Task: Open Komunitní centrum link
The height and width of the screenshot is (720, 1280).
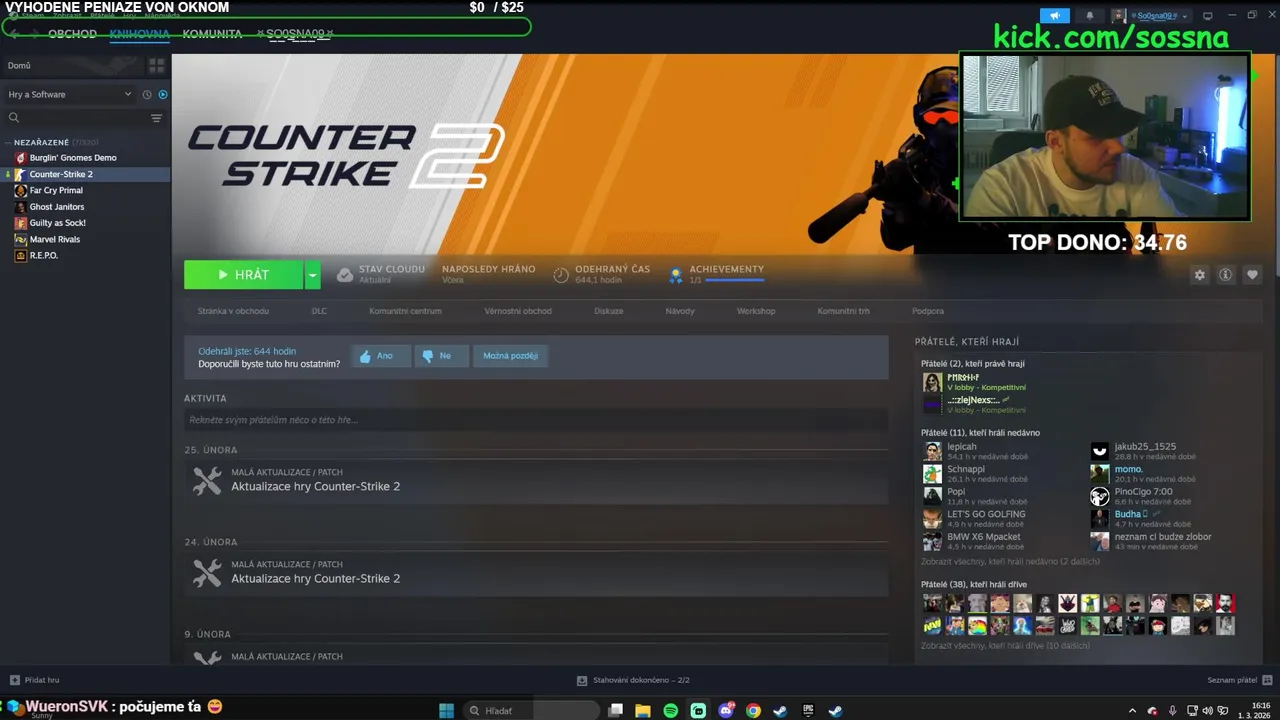Action: pyautogui.click(x=405, y=311)
